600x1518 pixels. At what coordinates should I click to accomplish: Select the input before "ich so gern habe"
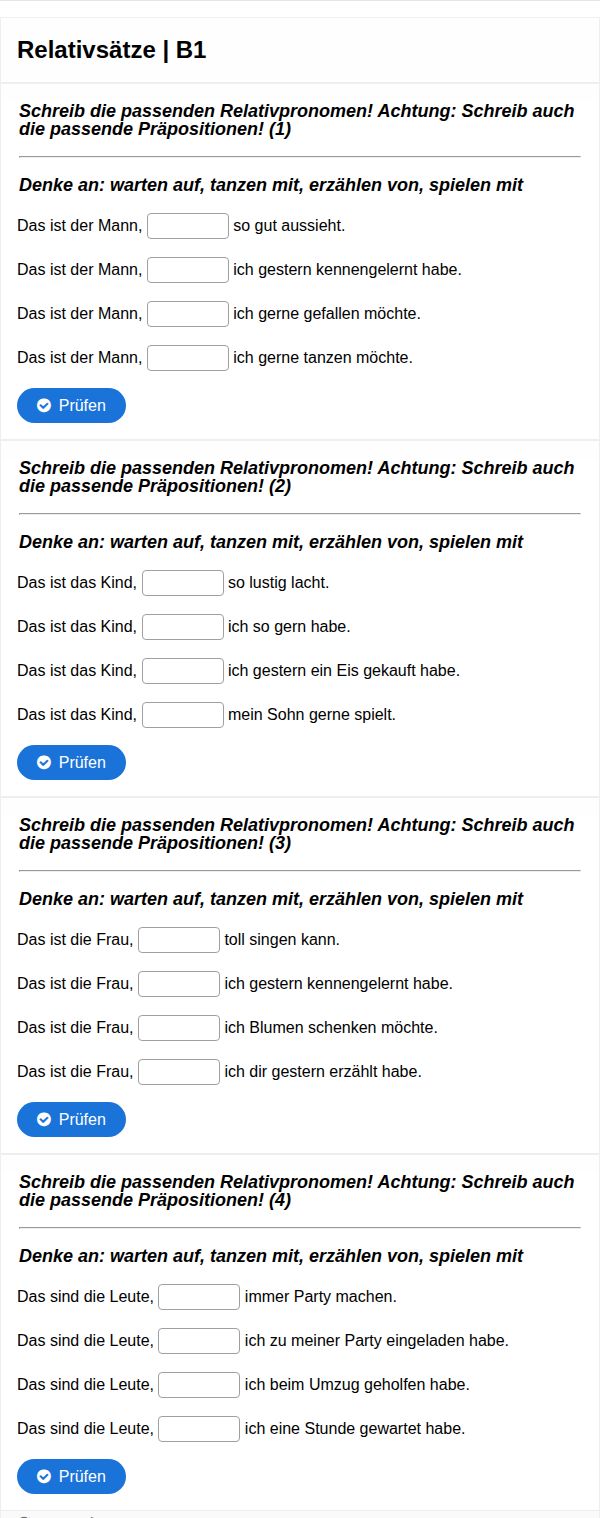[183, 627]
